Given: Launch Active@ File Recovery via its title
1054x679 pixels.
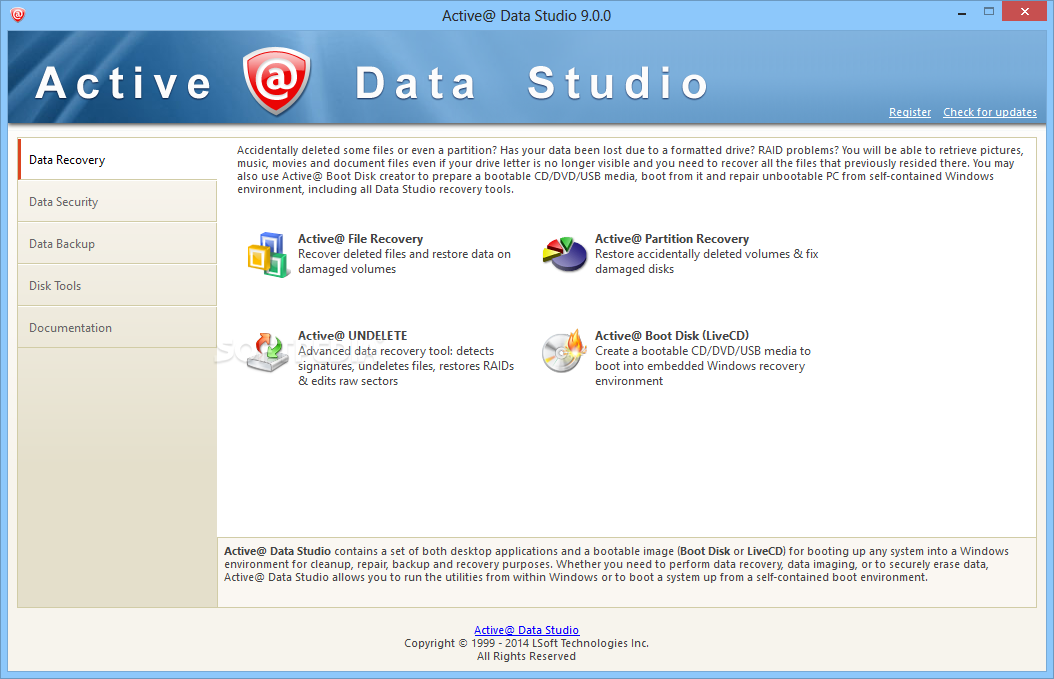Looking at the screenshot, I should point(360,239).
